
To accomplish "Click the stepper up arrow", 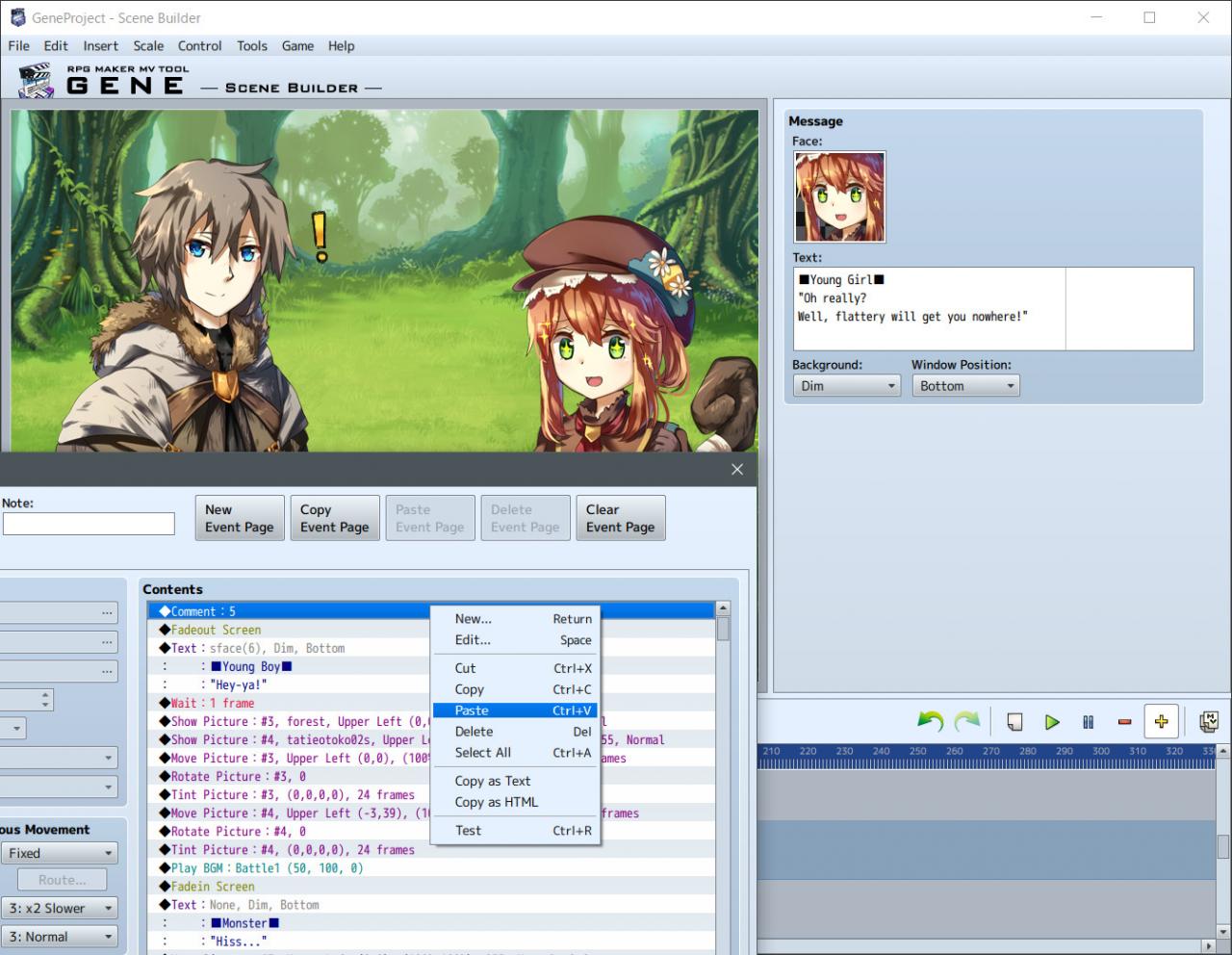I will coord(45,694).
